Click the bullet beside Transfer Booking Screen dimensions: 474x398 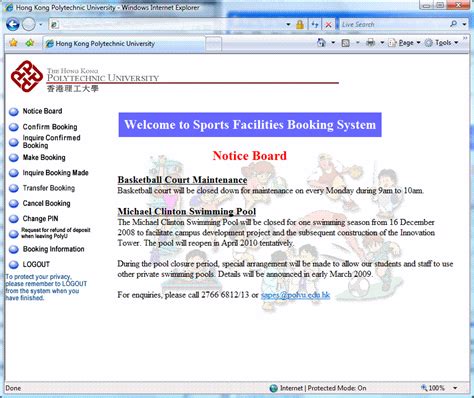pos(14,188)
